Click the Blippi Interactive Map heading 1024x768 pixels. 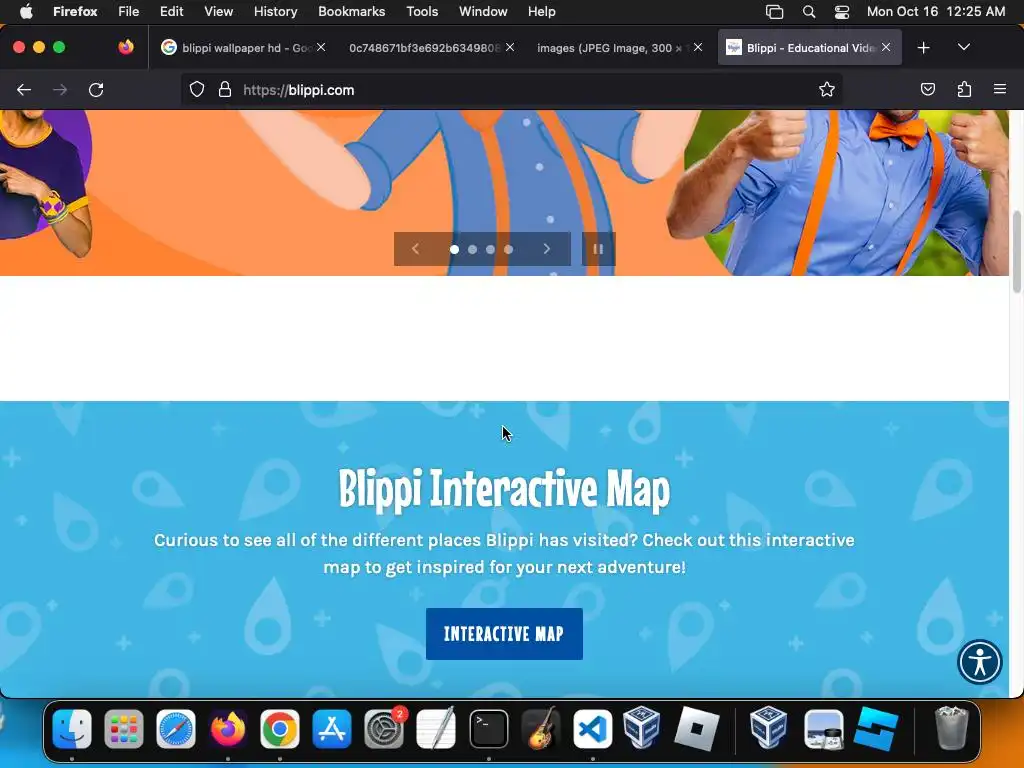tap(504, 488)
